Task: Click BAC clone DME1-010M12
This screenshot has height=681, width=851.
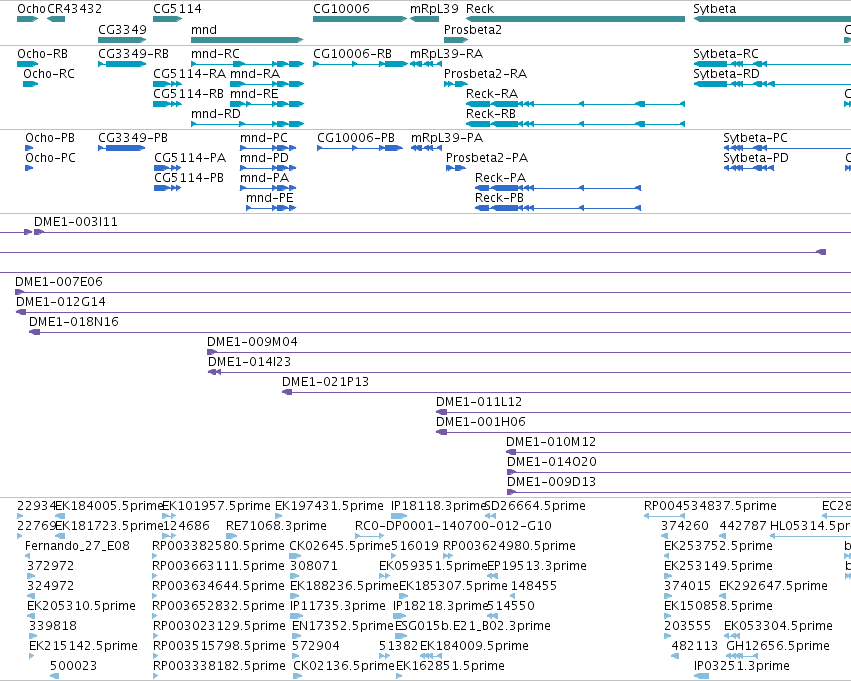Action: click(x=678, y=453)
